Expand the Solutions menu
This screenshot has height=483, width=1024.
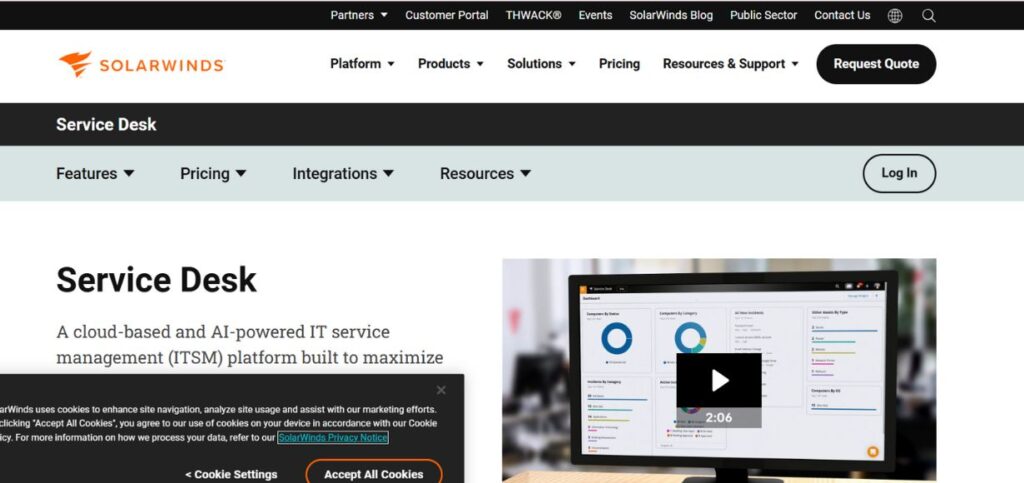point(541,64)
